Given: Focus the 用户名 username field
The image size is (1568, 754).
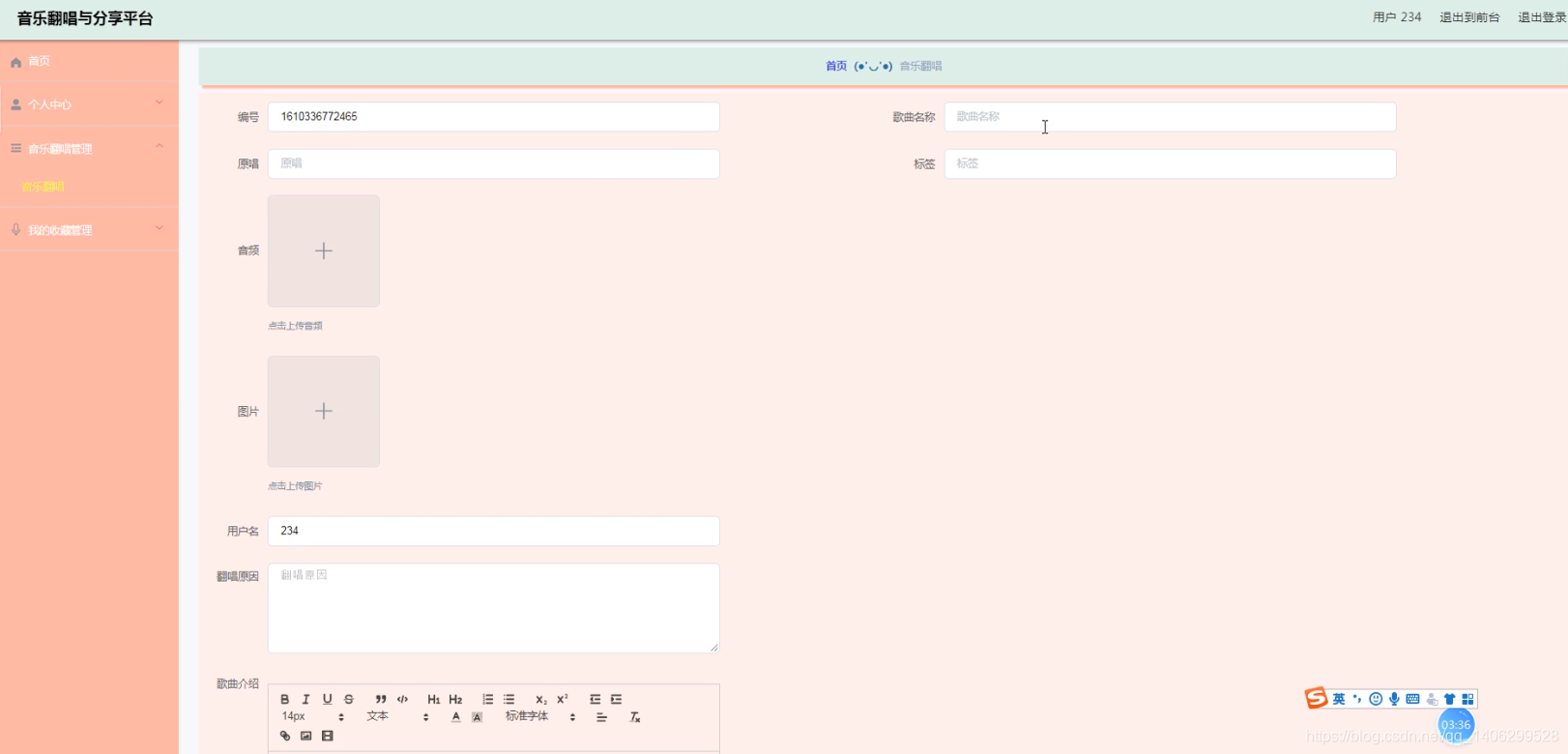Looking at the screenshot, I should (494, 531).
